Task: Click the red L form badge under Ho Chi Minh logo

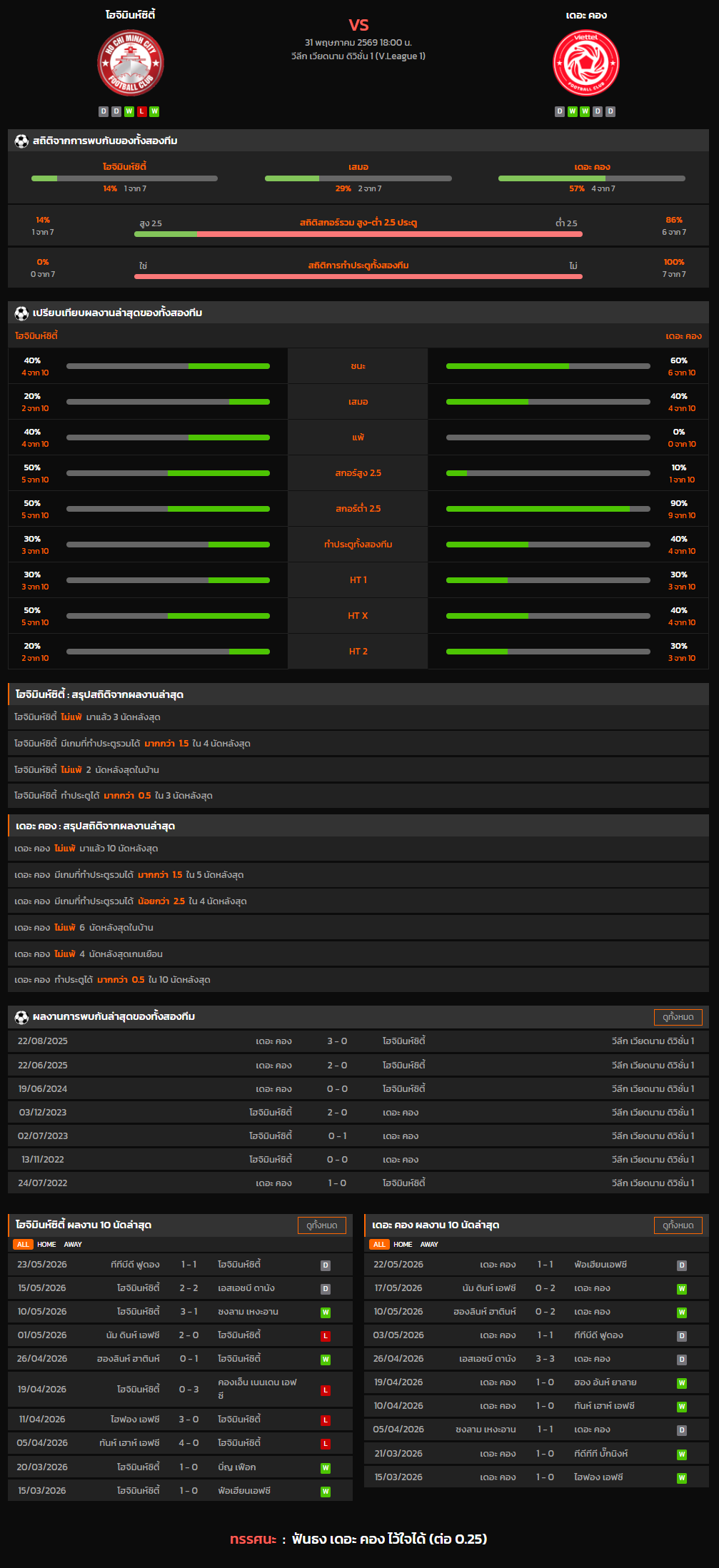Action: tap(142, 111)
